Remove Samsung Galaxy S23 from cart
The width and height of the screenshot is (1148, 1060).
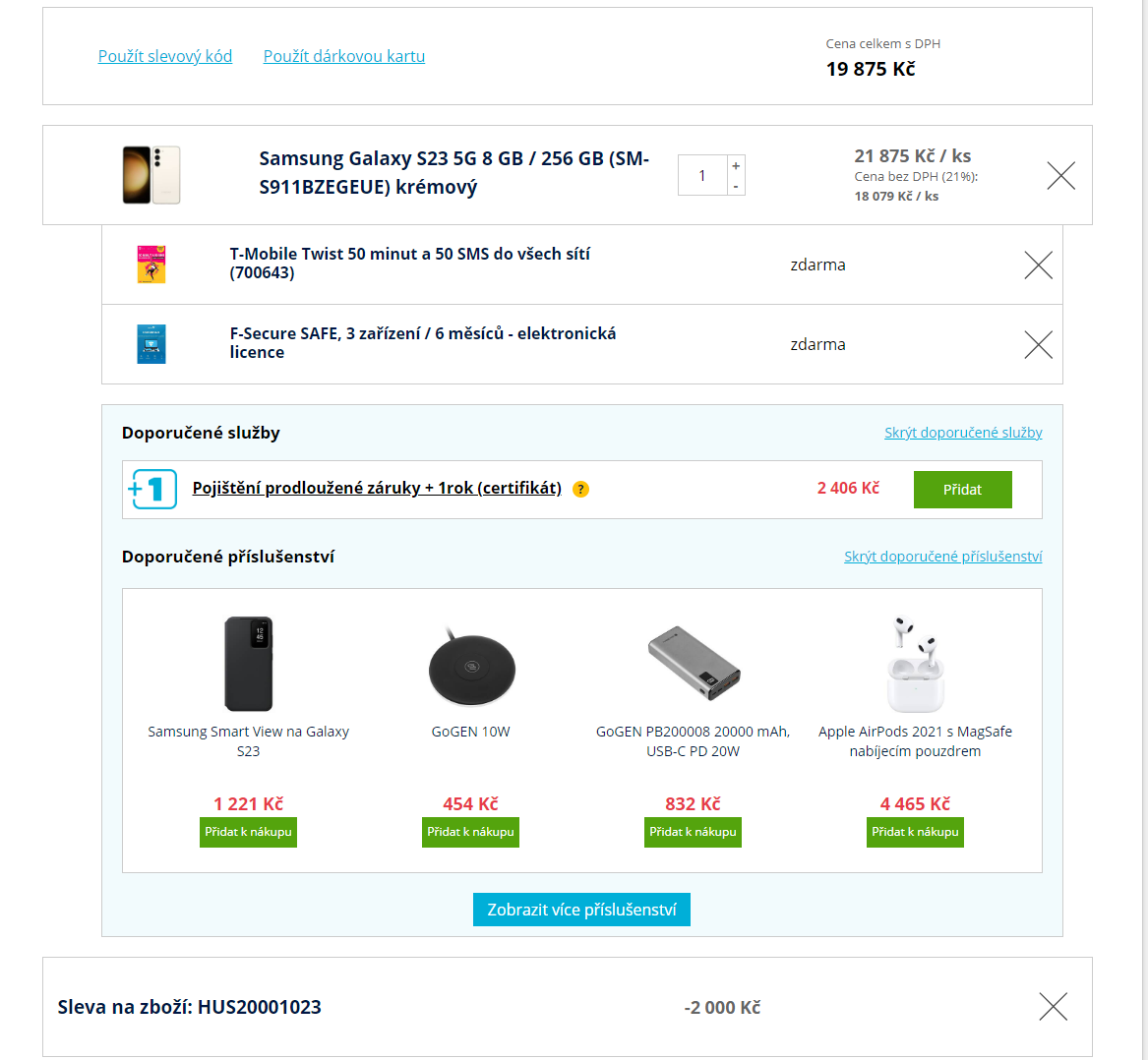coord(1060,176)
